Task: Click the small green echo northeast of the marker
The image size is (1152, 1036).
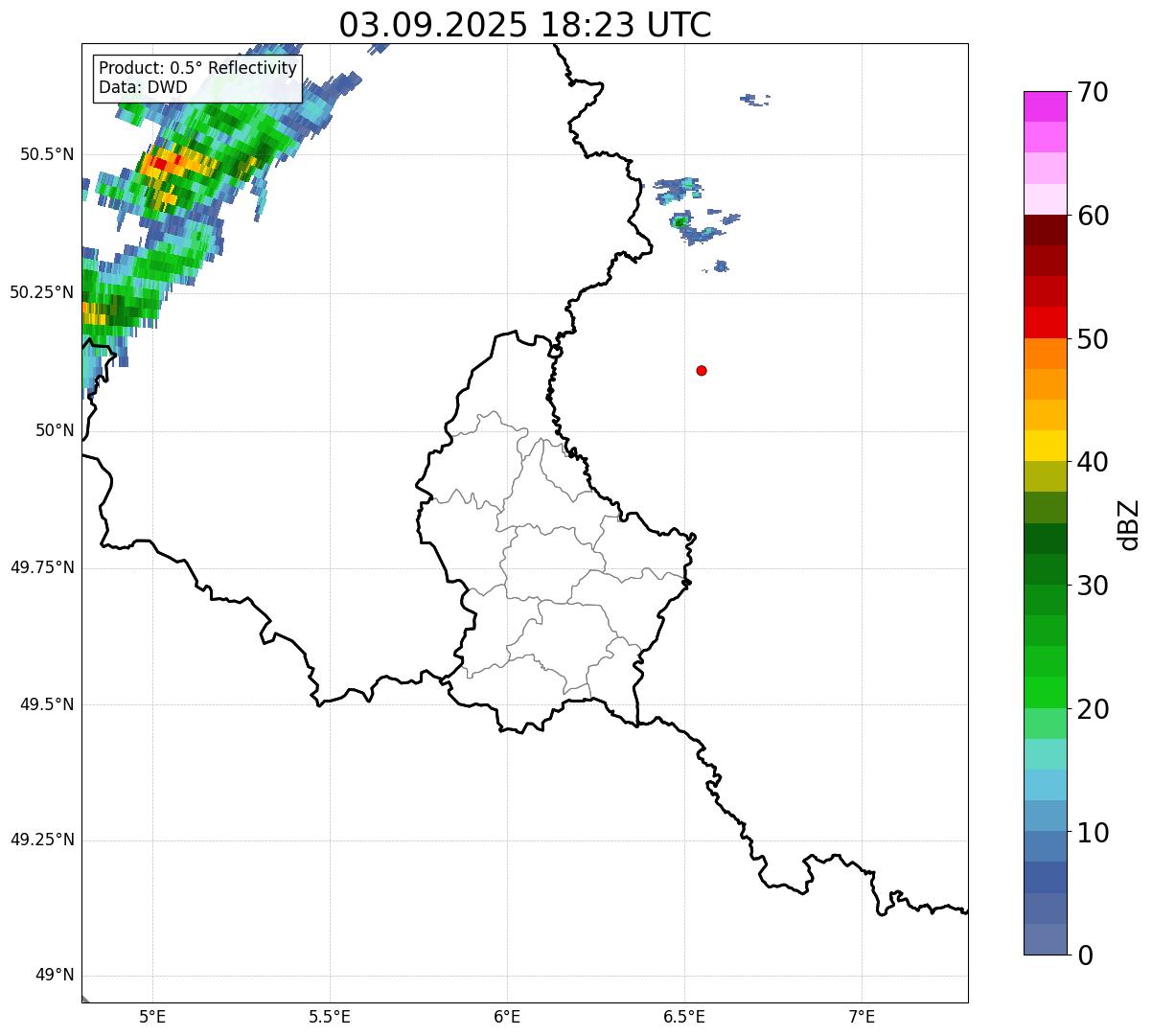Action: 680,222
